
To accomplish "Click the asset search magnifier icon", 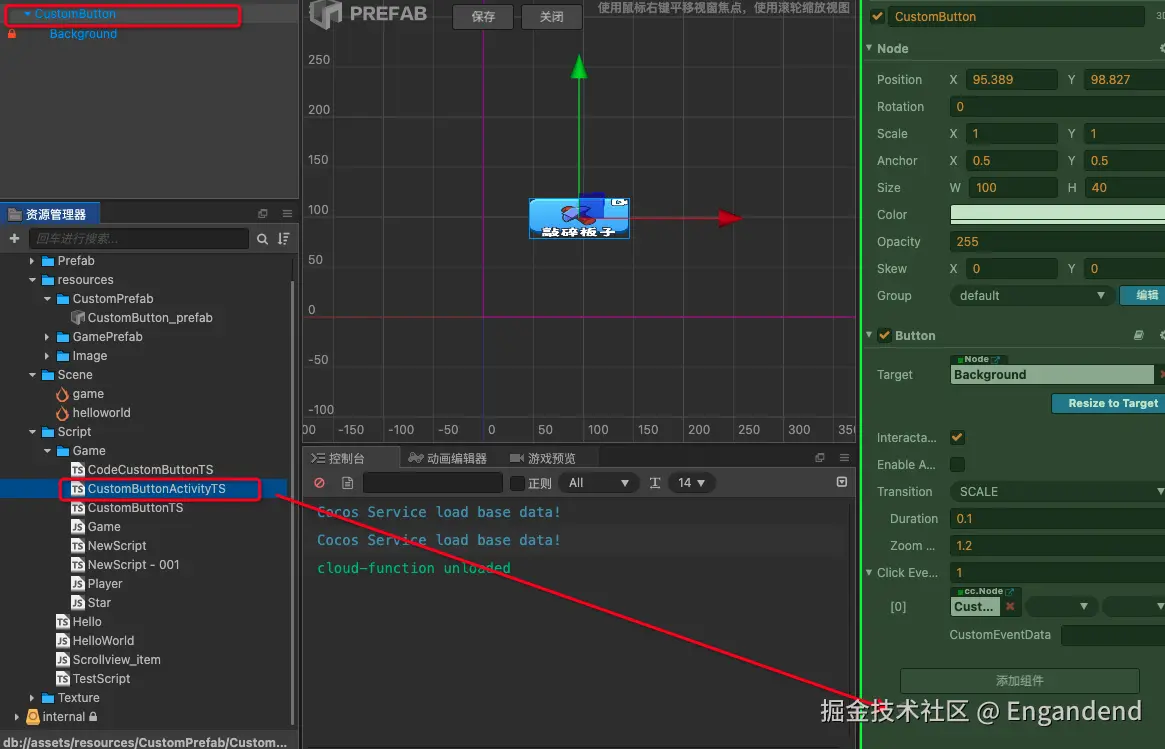I will point(262,239).
